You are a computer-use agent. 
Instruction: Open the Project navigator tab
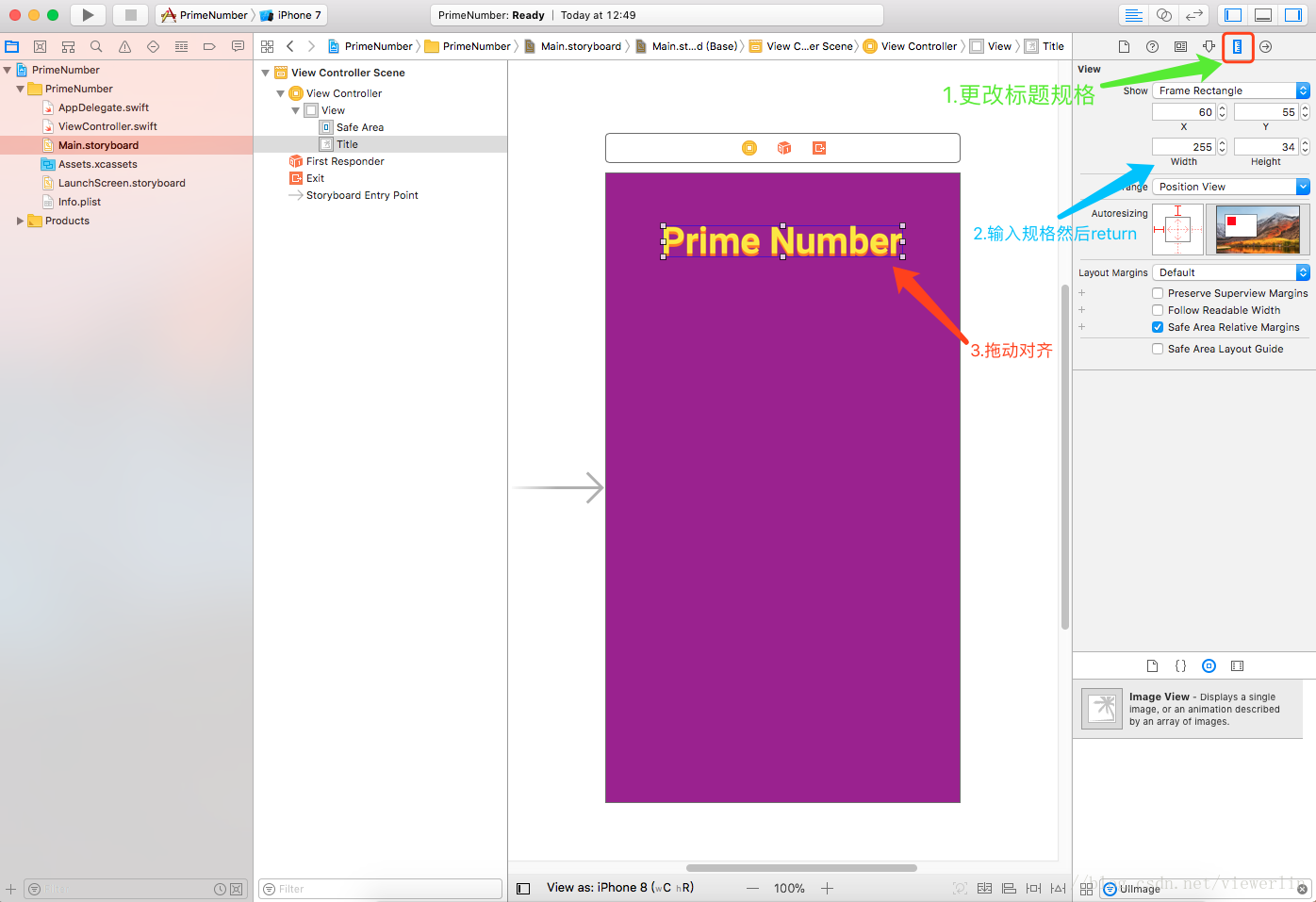12,46
